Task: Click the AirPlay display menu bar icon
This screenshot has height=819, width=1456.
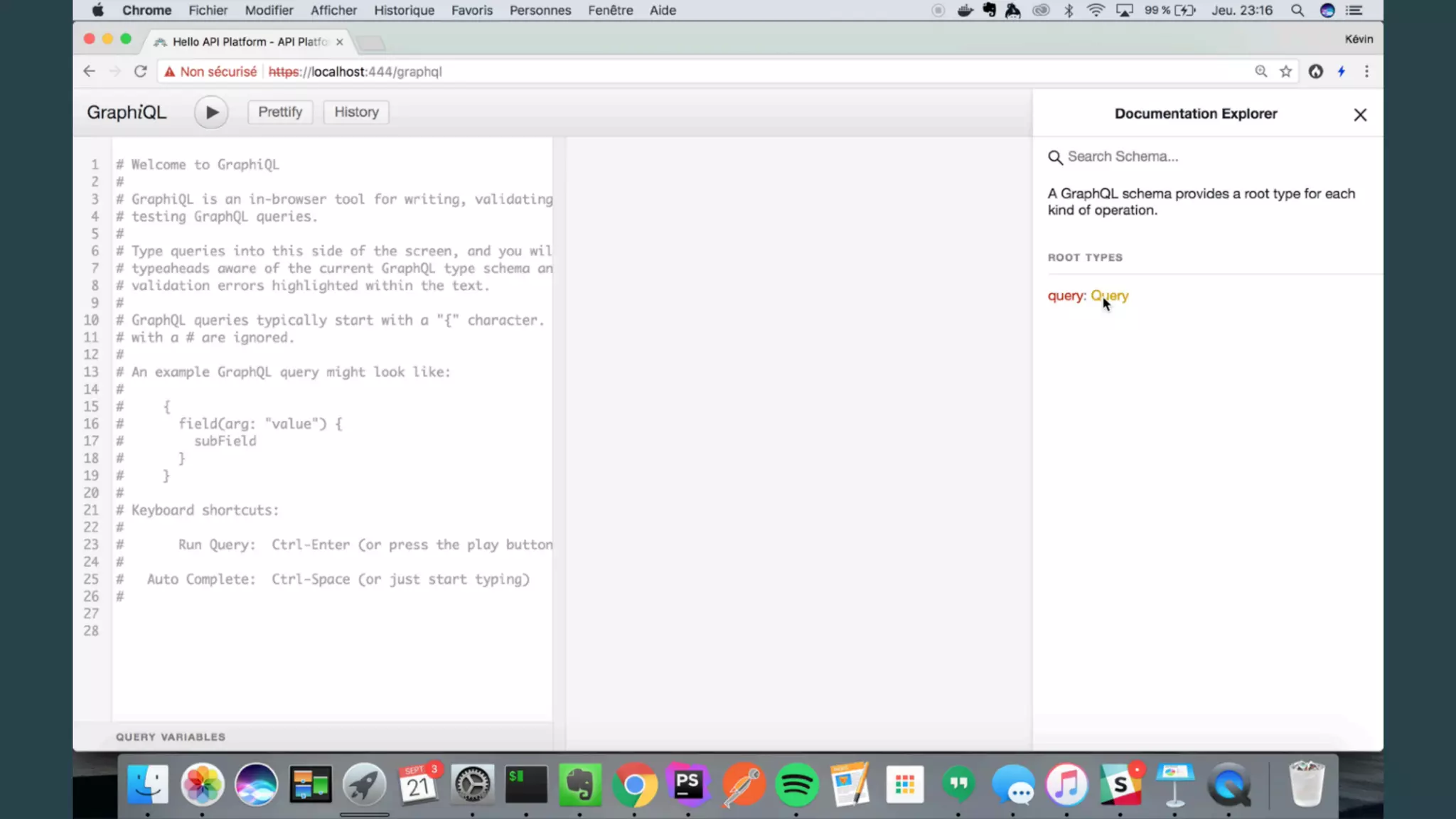Action: [x=1124, y=10]
